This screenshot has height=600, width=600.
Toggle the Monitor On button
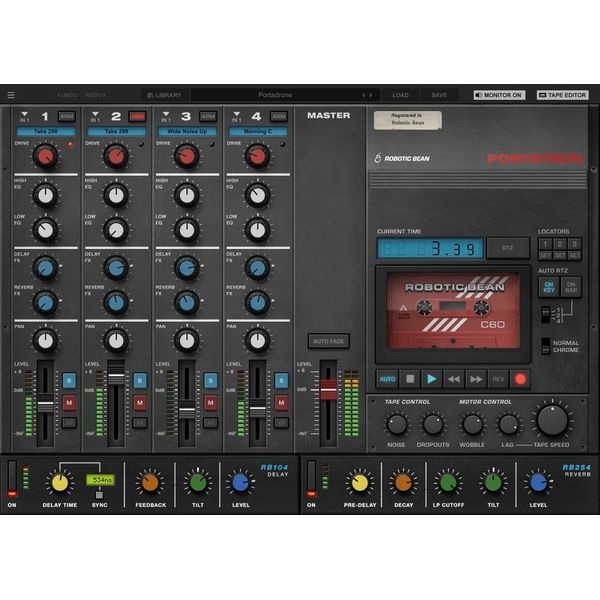pyautogui.click(x=499, y=95)
